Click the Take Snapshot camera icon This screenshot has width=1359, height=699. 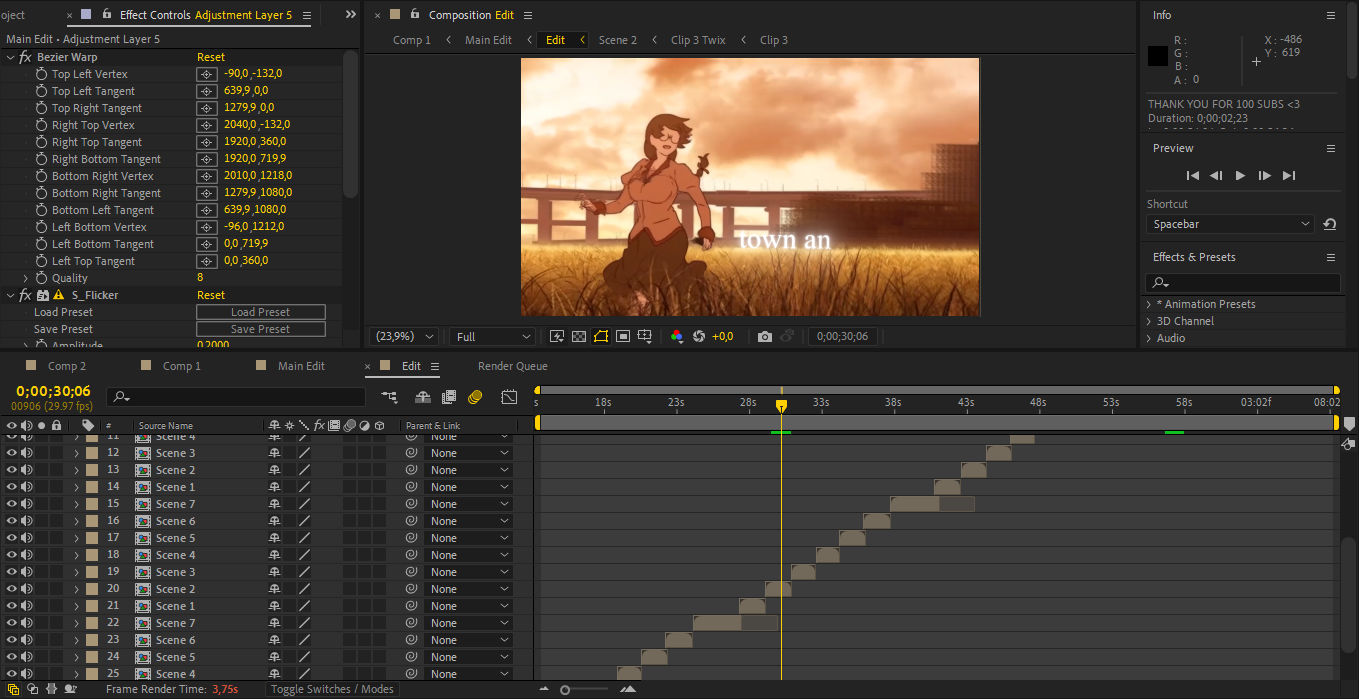click(765, 337)
